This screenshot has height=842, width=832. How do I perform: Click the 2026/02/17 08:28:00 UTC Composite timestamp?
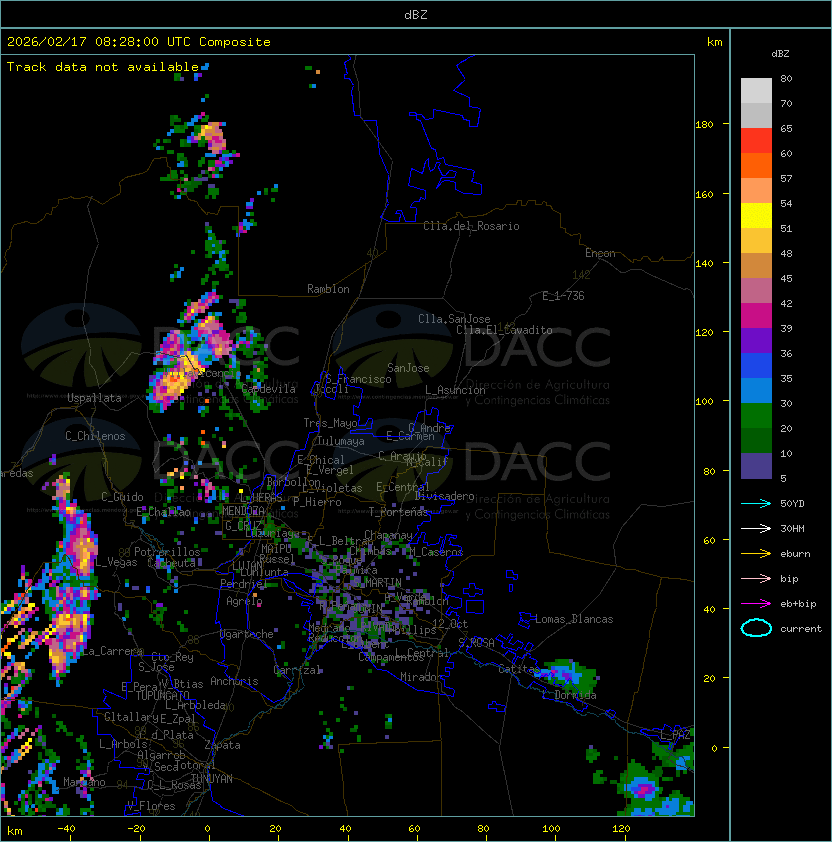139,42
